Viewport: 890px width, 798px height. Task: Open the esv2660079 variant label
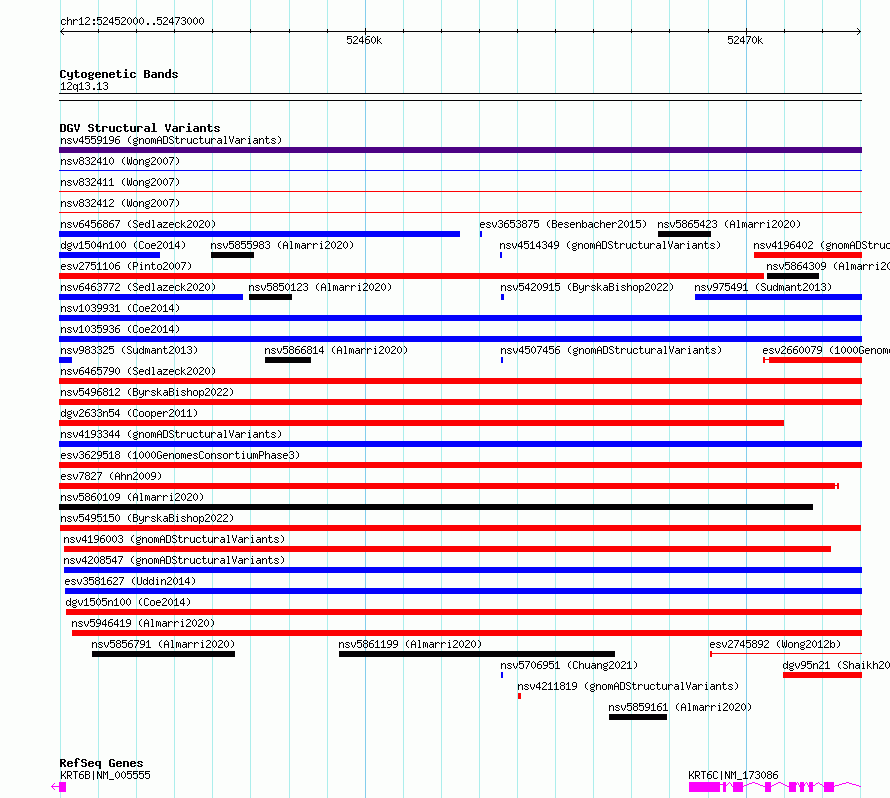pyautogui.click(x=826, y=350)
